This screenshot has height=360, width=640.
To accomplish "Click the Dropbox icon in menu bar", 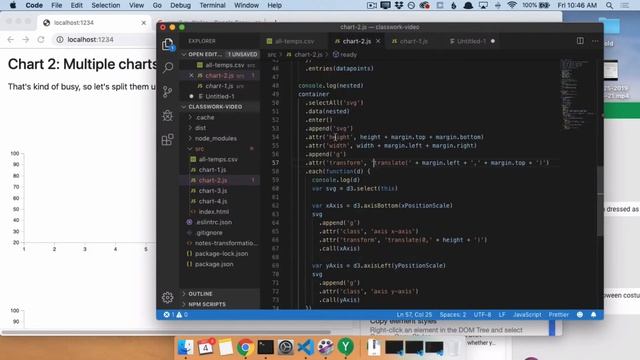I will (x=398, y=5).
